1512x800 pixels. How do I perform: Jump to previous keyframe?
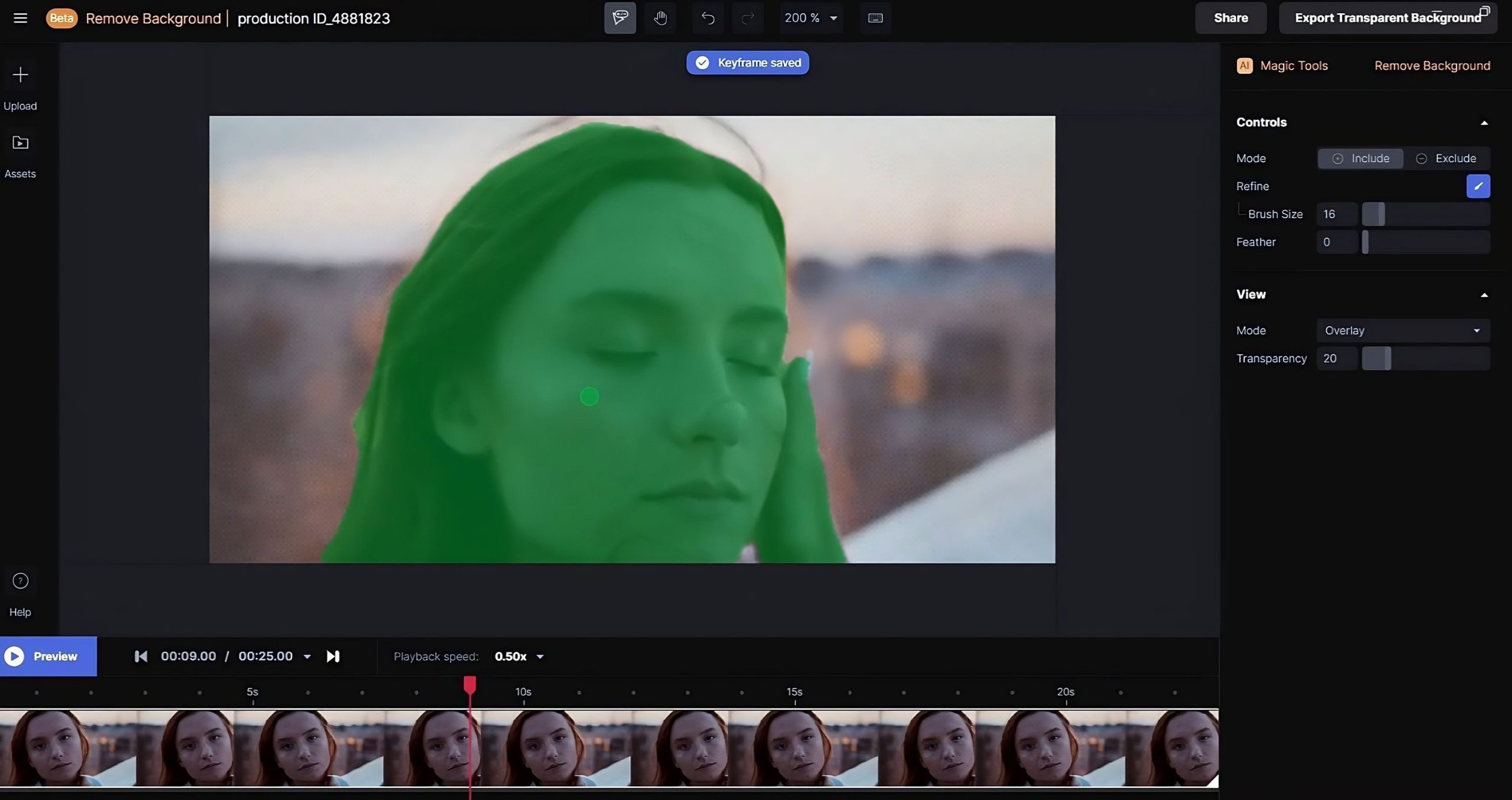pyautogui.click(x=141, y=656)
